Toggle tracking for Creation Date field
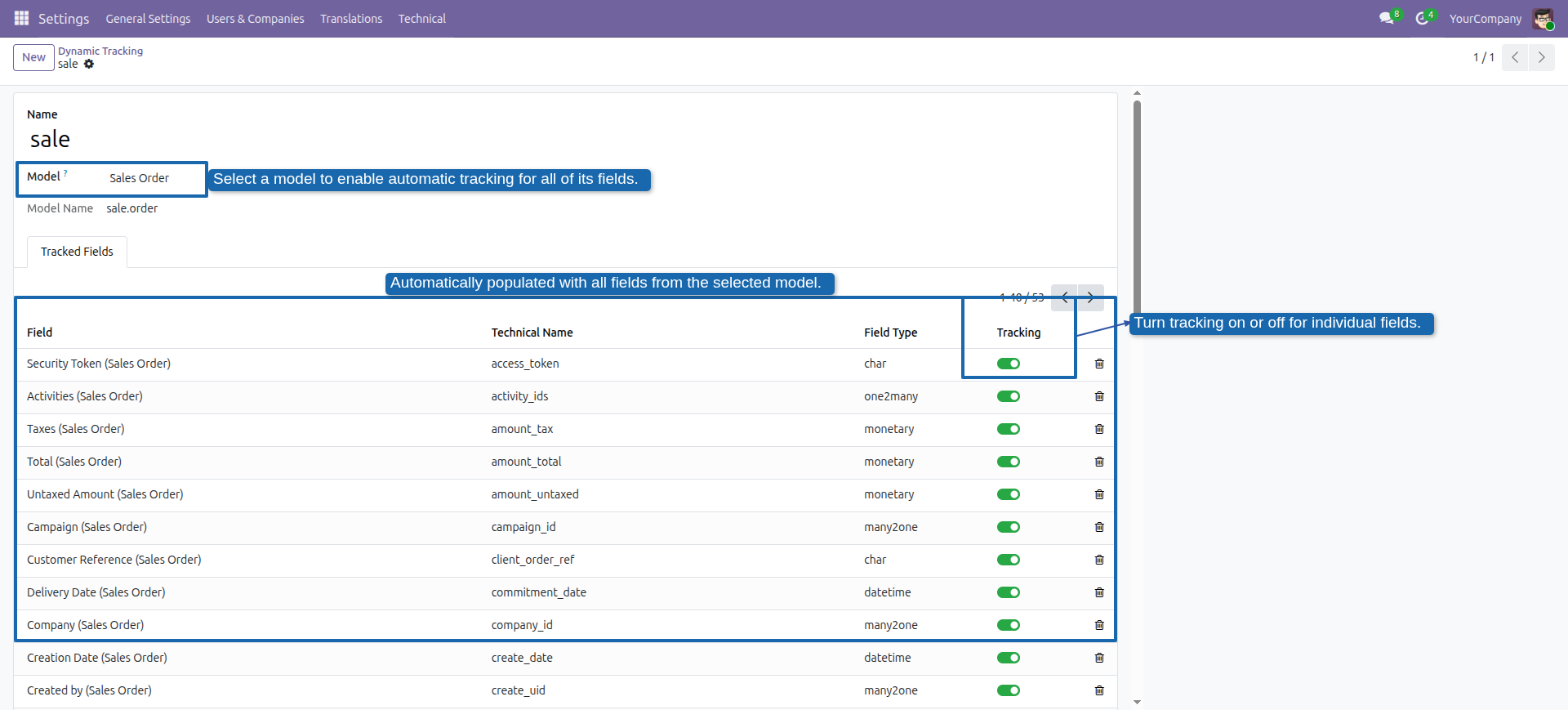1568x710 pixels. (1009, 658)
